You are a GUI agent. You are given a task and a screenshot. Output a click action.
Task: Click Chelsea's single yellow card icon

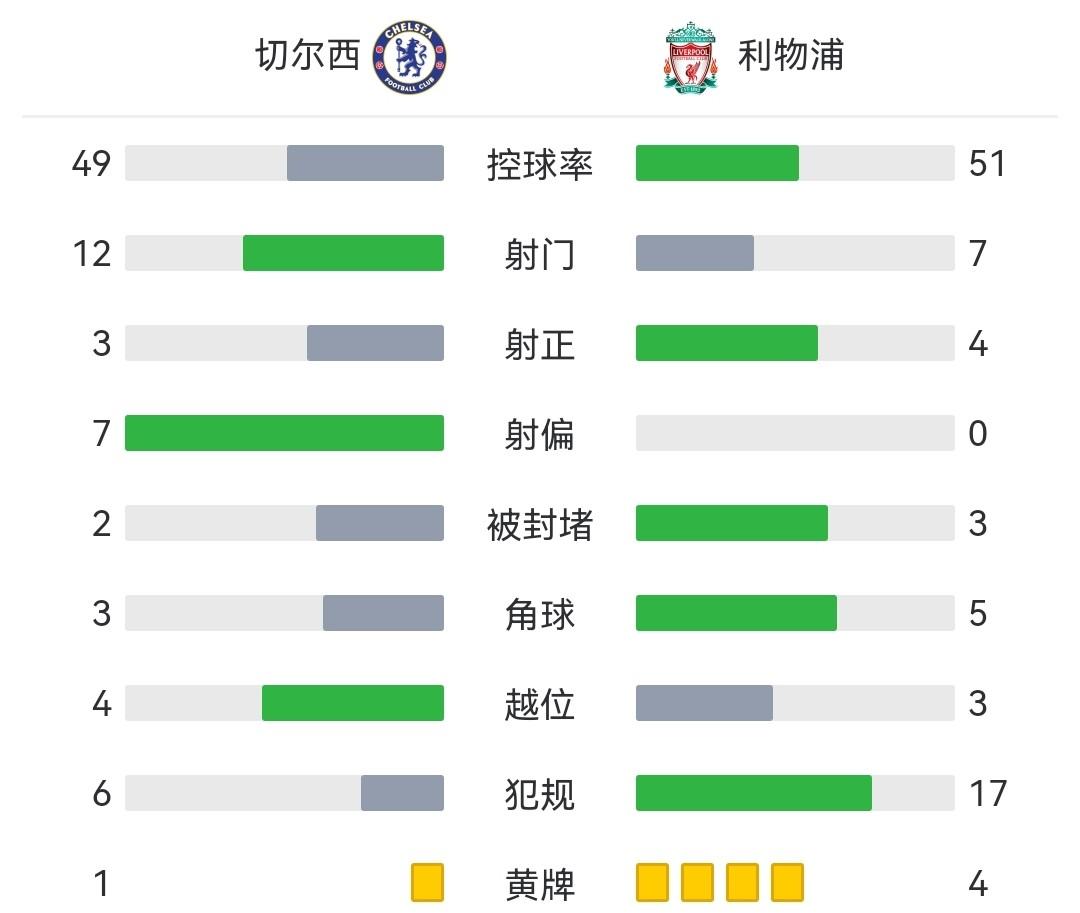click(x=427, y=883)
